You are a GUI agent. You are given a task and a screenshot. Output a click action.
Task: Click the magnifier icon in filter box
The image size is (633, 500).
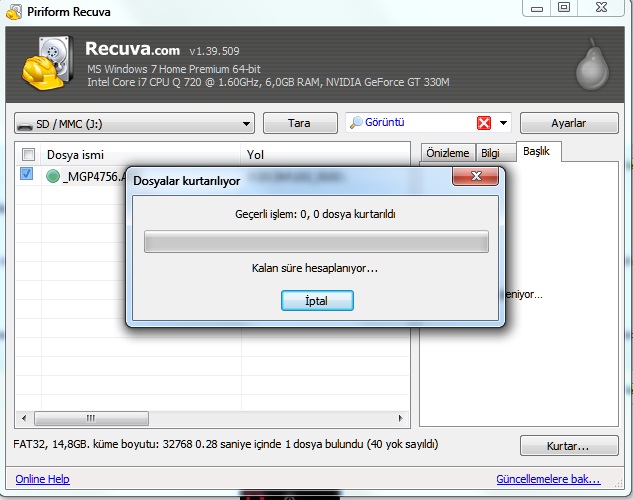(x=356, y=122)
